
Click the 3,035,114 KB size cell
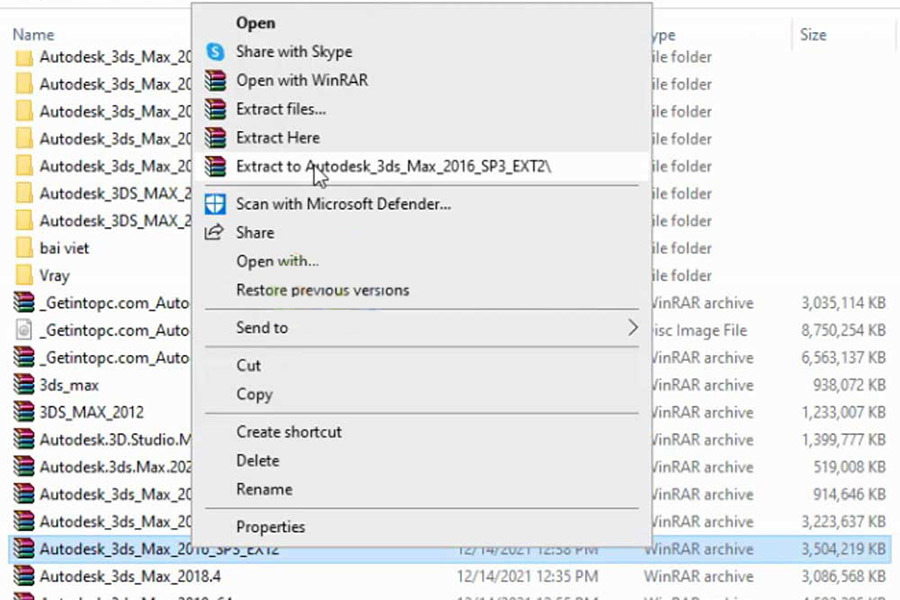843,303
